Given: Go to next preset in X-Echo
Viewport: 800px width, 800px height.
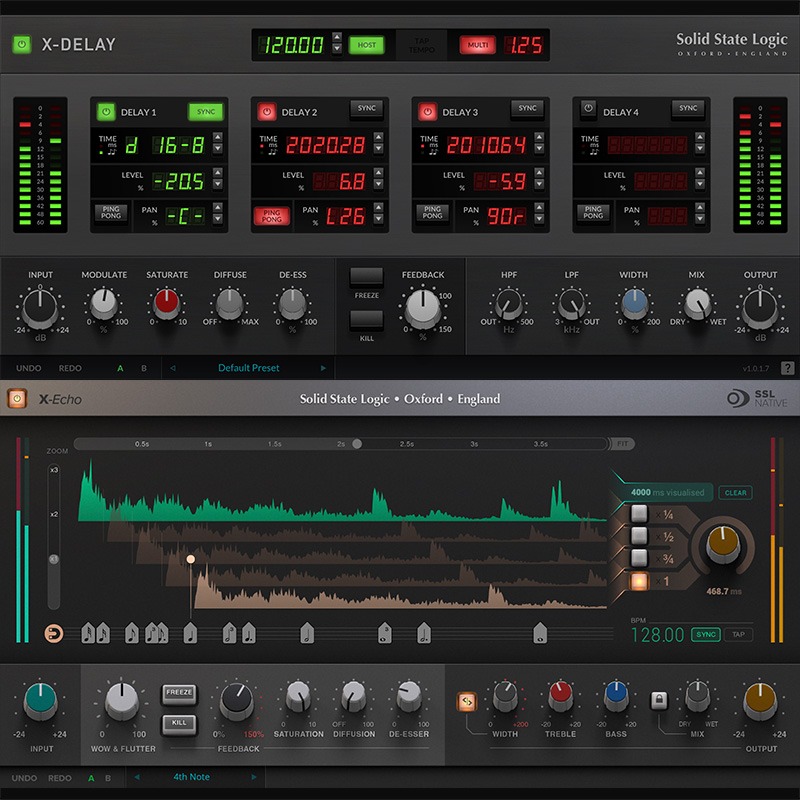Looking at the screenshot, I should pos(254,777).
